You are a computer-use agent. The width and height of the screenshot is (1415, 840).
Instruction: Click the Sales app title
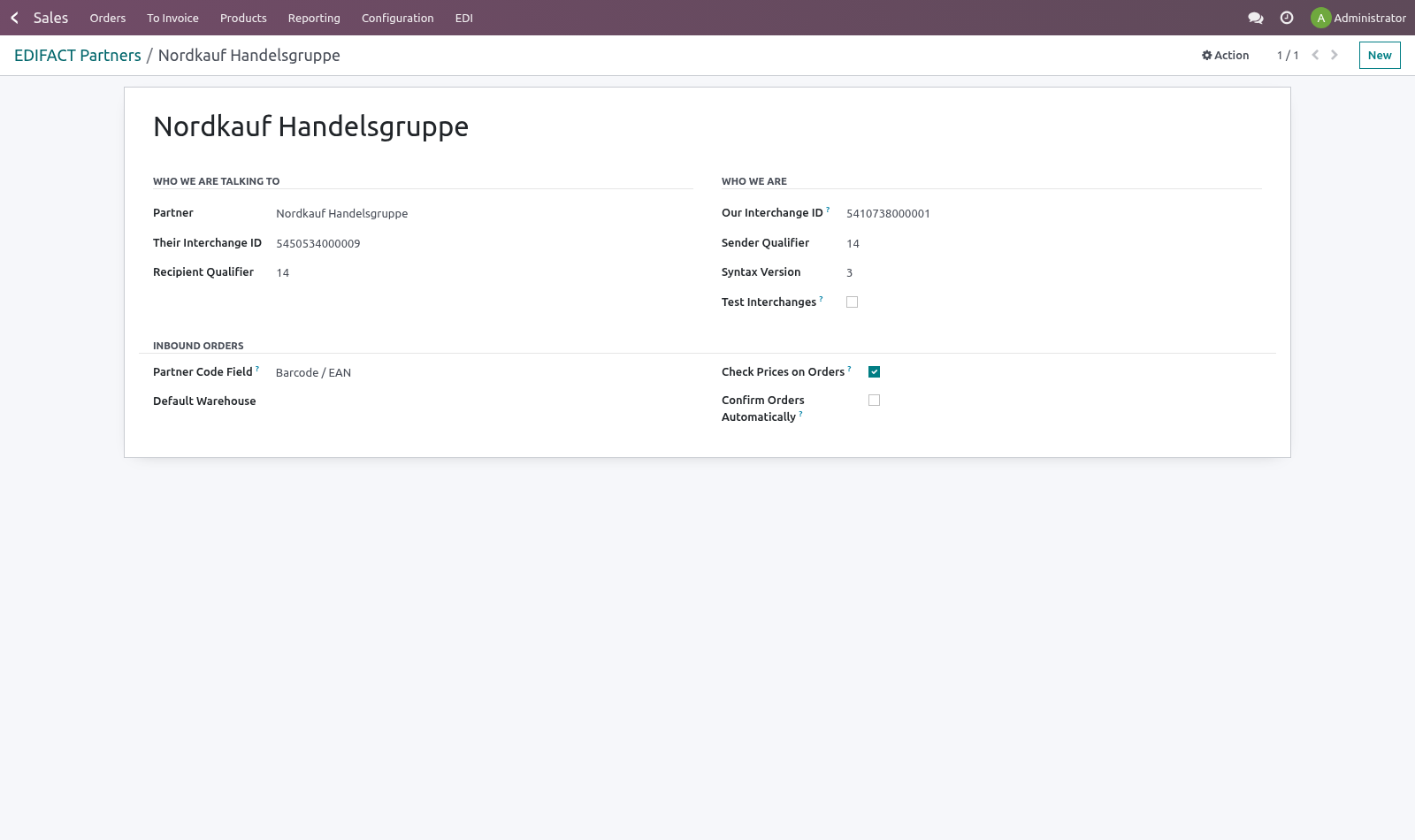(50, 18)
